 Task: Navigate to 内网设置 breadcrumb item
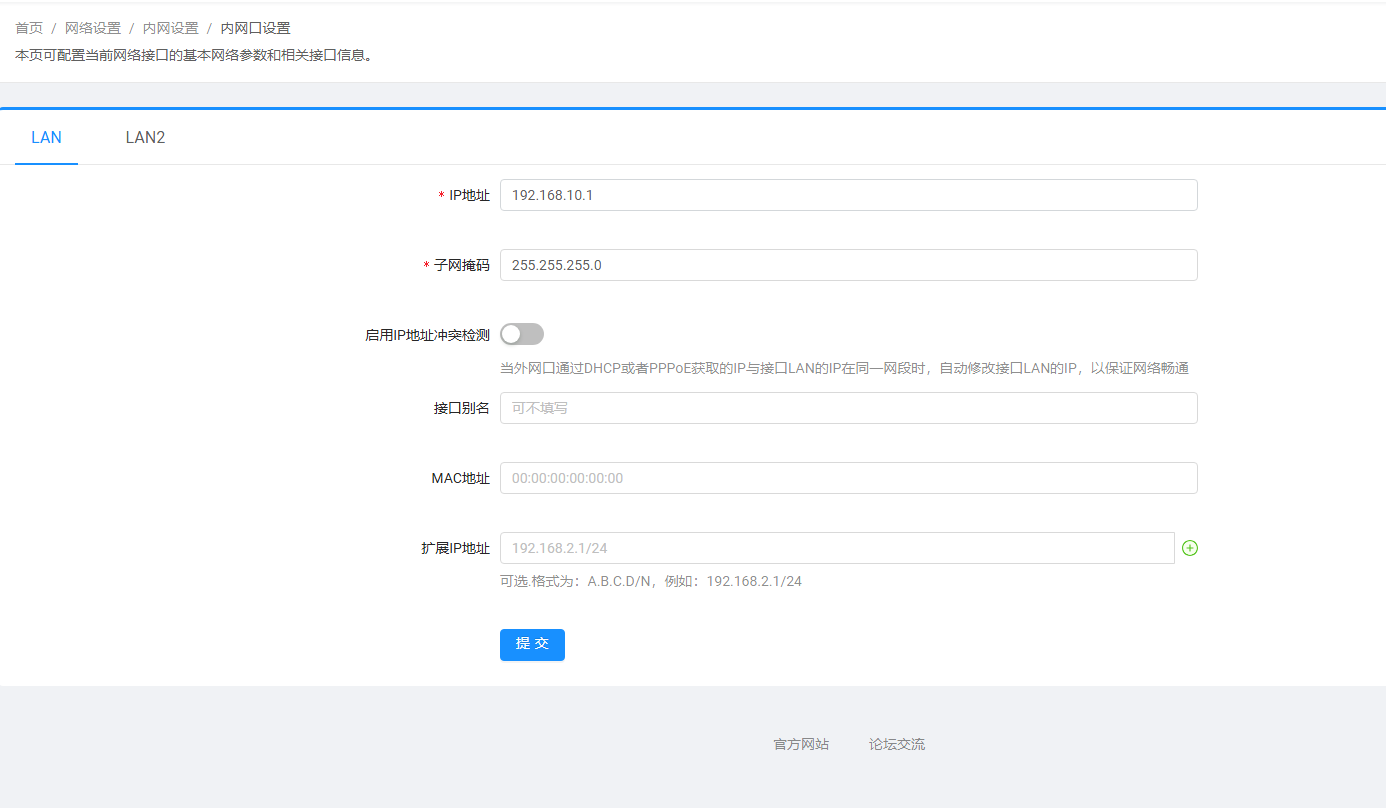click(171, 28)
